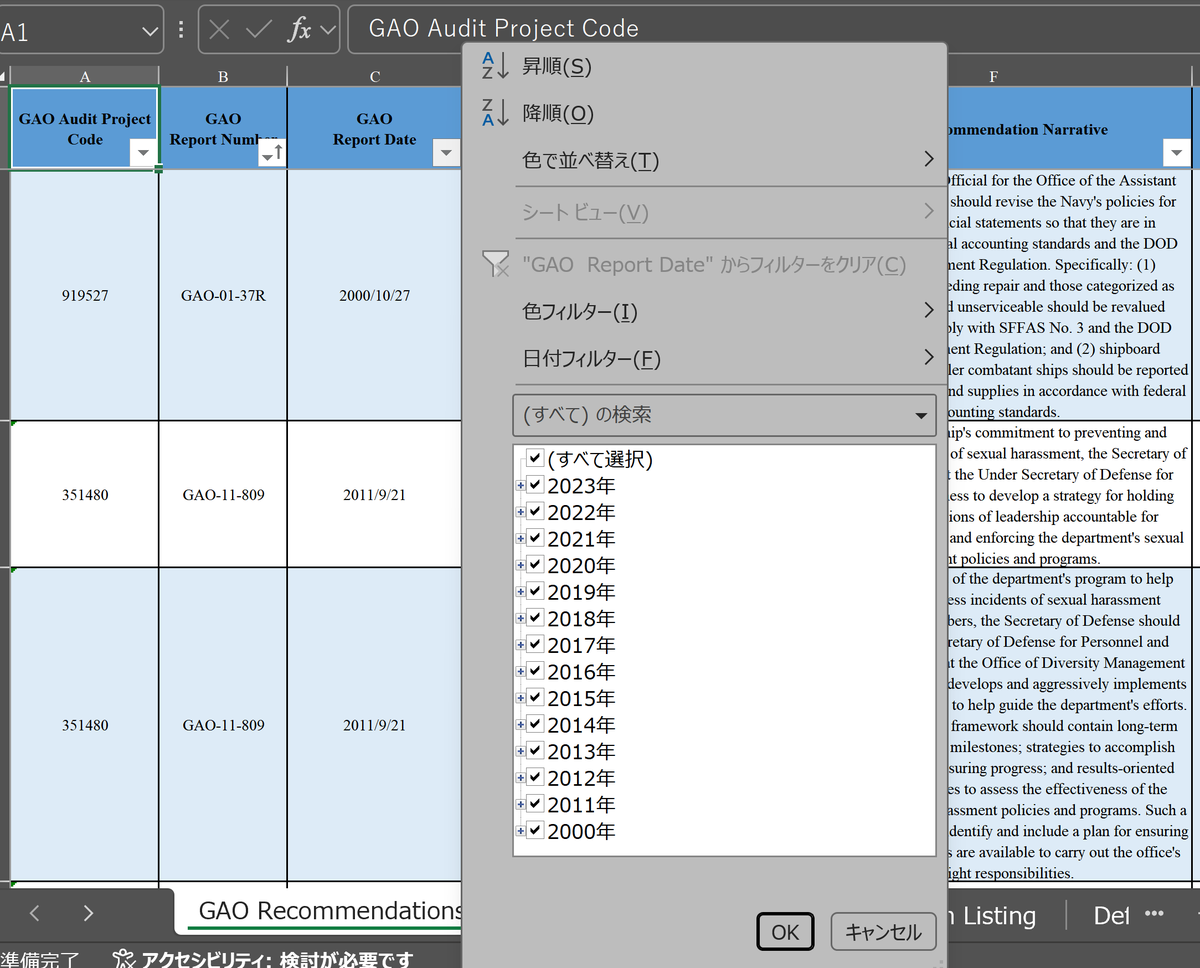Screen dimensions: 1200x968
Task: Click the accessibility status icon
Action: tap(123, 959)
